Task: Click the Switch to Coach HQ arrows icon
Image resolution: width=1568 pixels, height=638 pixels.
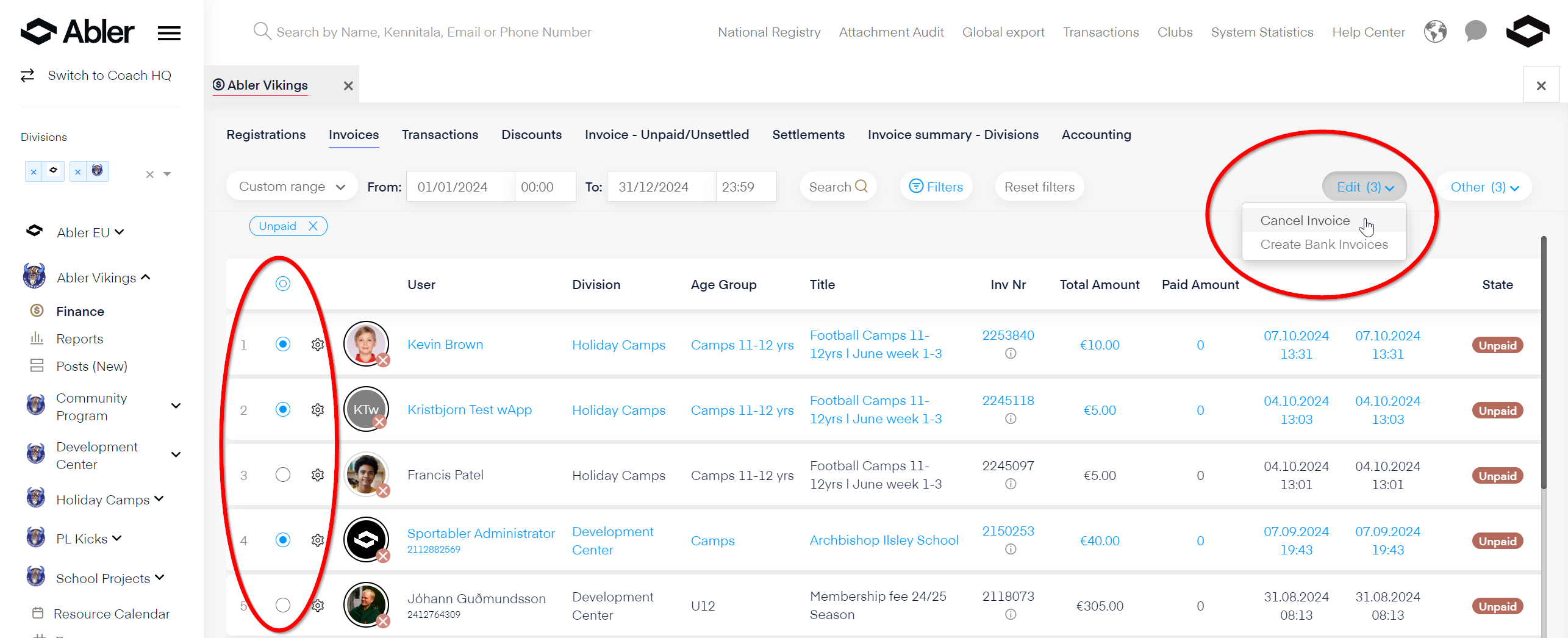Action: pos(27,76)
